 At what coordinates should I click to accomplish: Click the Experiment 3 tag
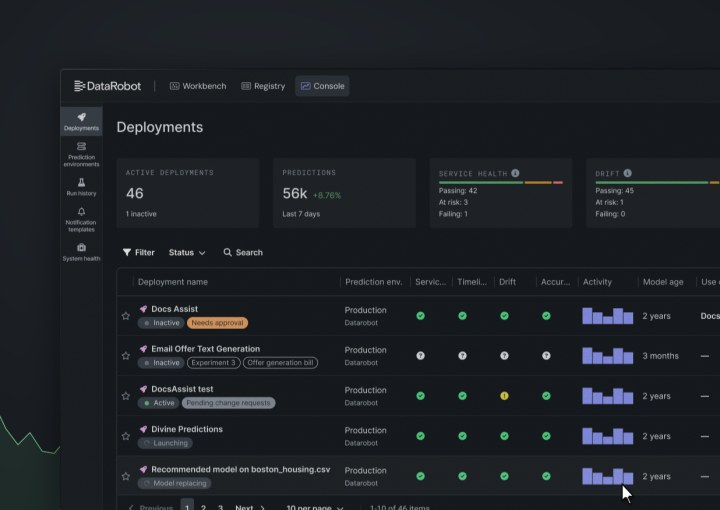pyautogui.click(x=213, y=363)
